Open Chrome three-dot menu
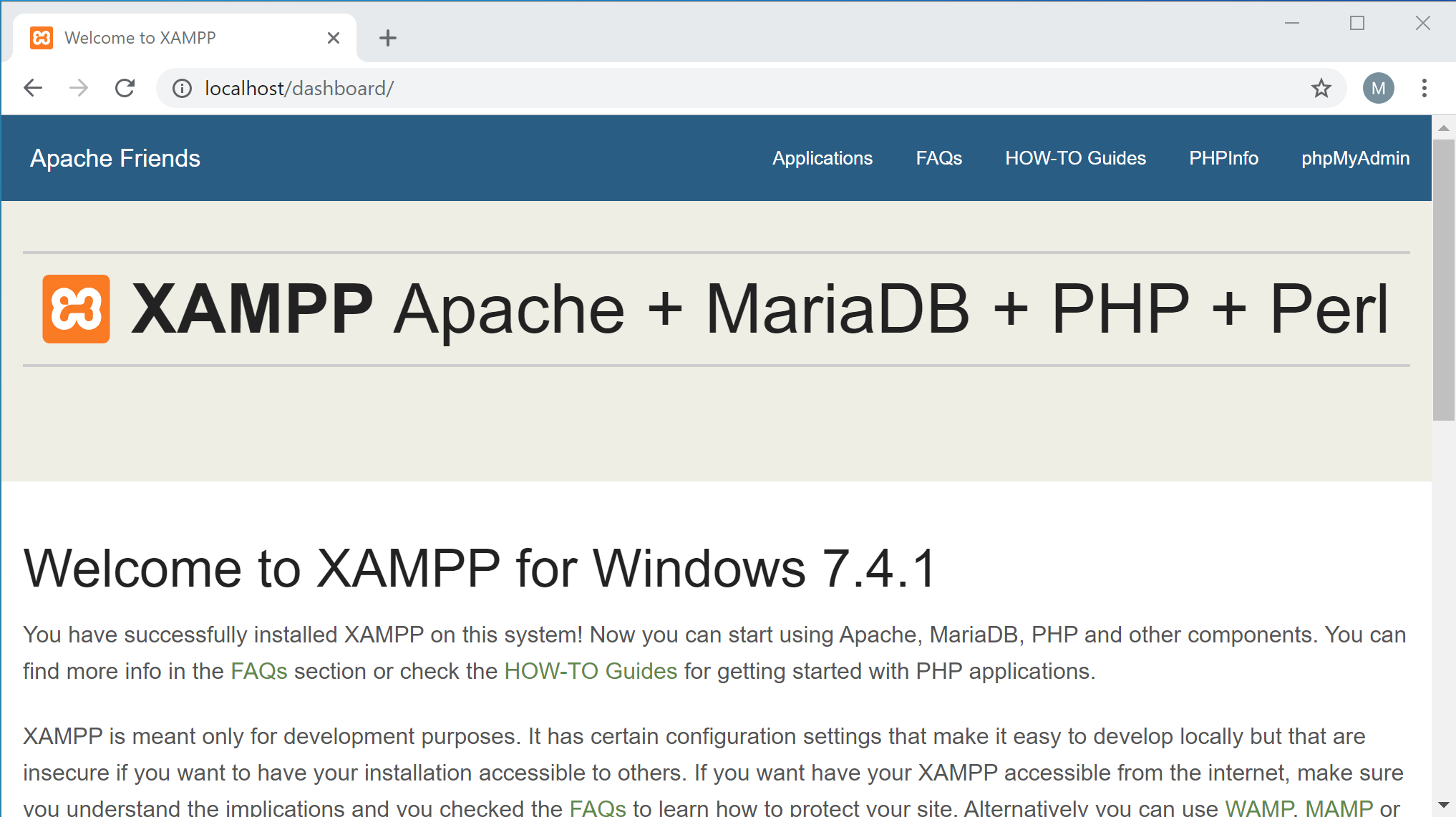1456x817 pixels. (1424, 88)
